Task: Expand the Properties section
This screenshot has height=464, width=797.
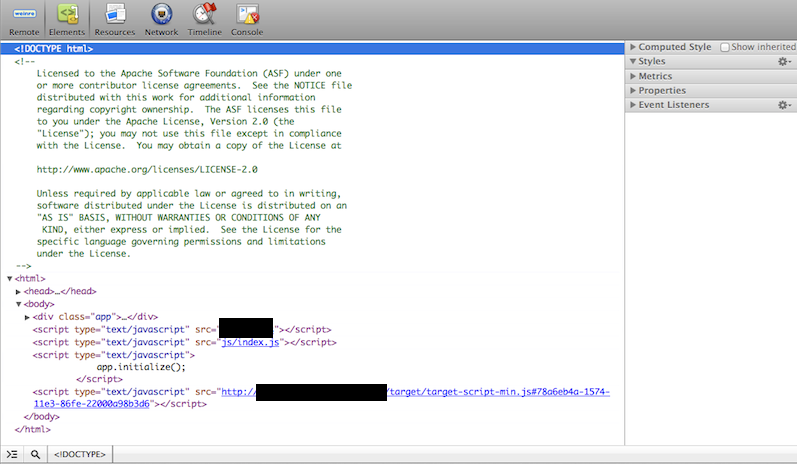Action: click(633, 90)
